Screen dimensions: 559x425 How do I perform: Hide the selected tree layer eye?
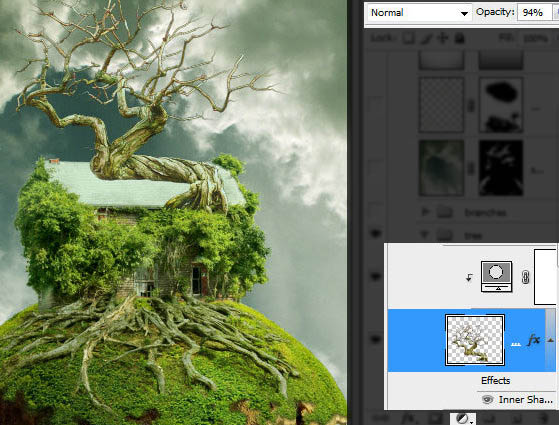pyautogui.click(x=375, y=339)
